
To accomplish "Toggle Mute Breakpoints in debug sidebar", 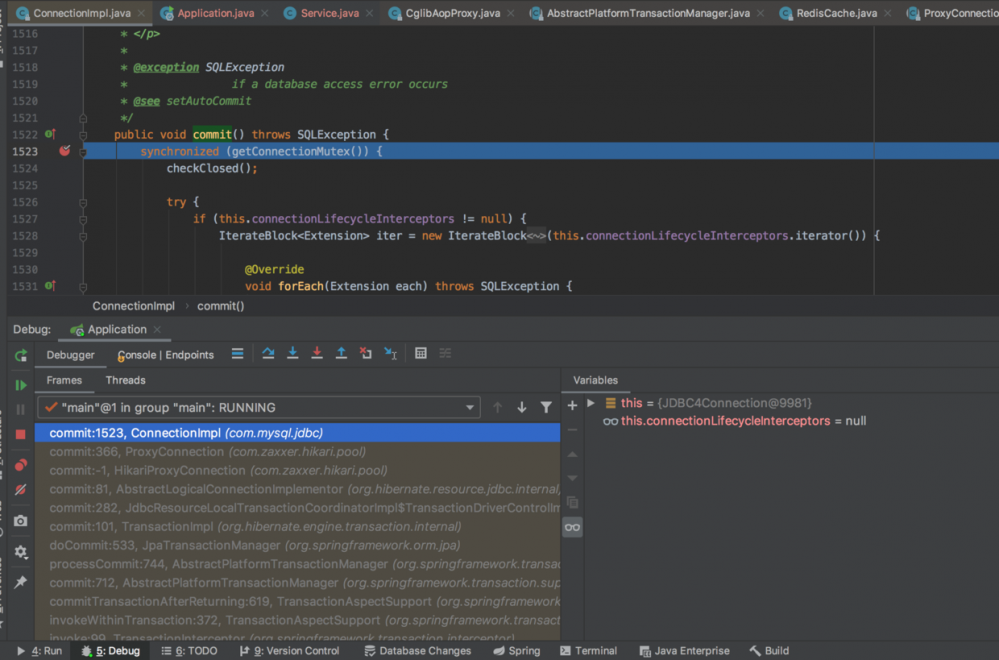I will click(21, 490).
